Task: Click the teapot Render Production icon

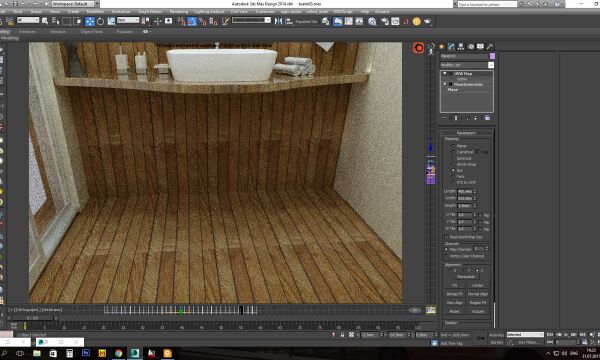Action: 427,21
